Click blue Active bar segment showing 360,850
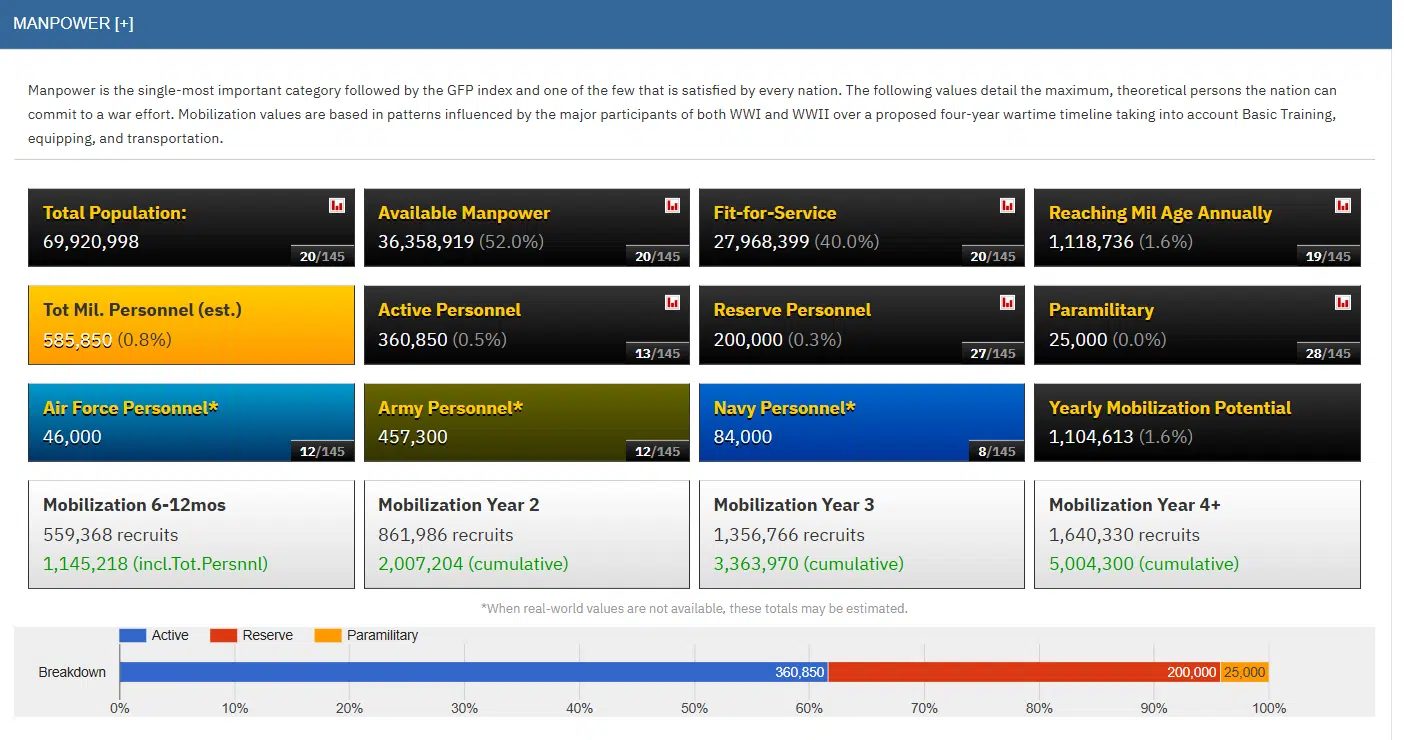The height and width of the screenshot is (740, 1404). tap(472, 672)
